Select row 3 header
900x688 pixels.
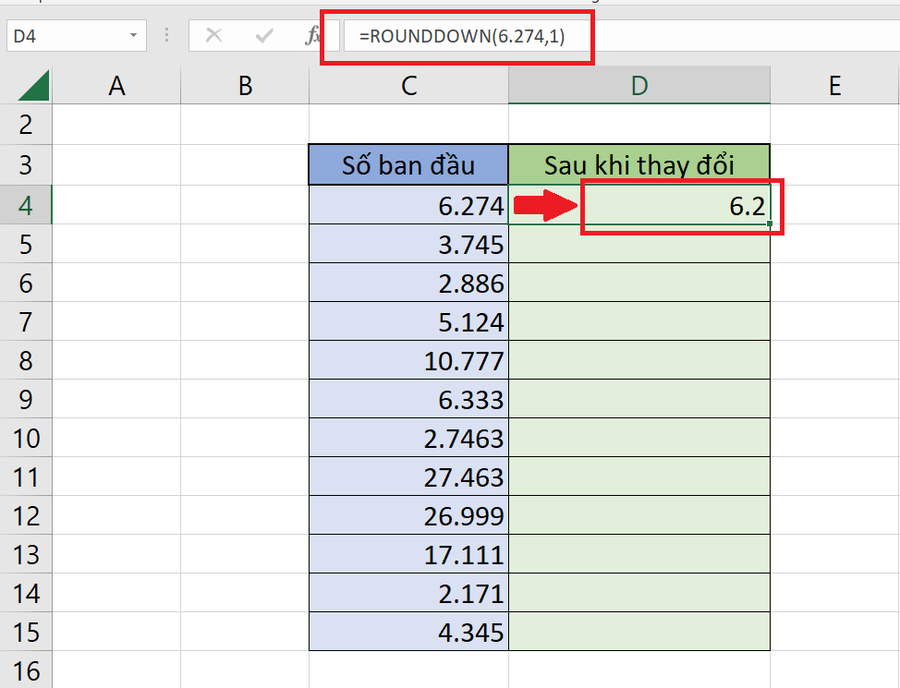[26, 165]
